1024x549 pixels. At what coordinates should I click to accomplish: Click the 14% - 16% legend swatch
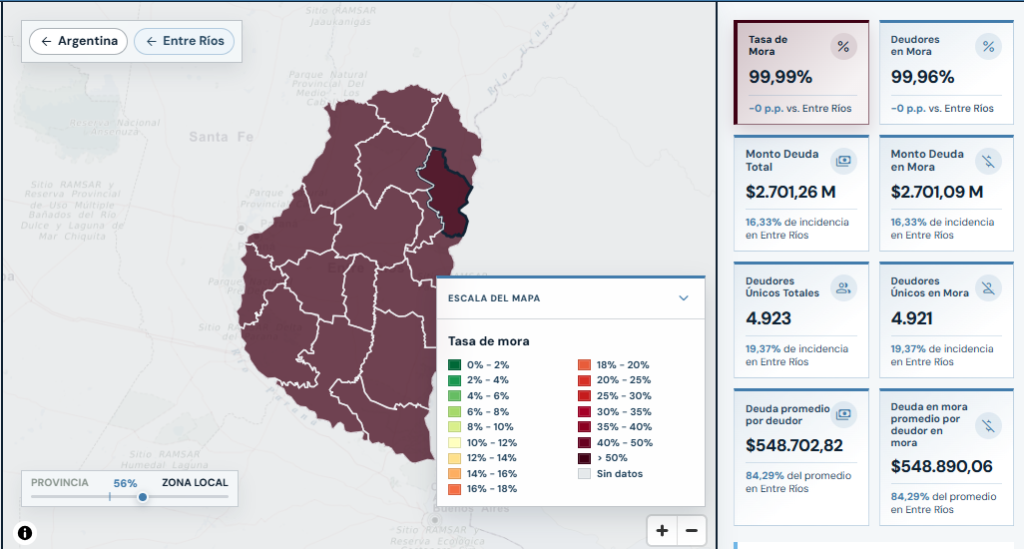(455, 474)
